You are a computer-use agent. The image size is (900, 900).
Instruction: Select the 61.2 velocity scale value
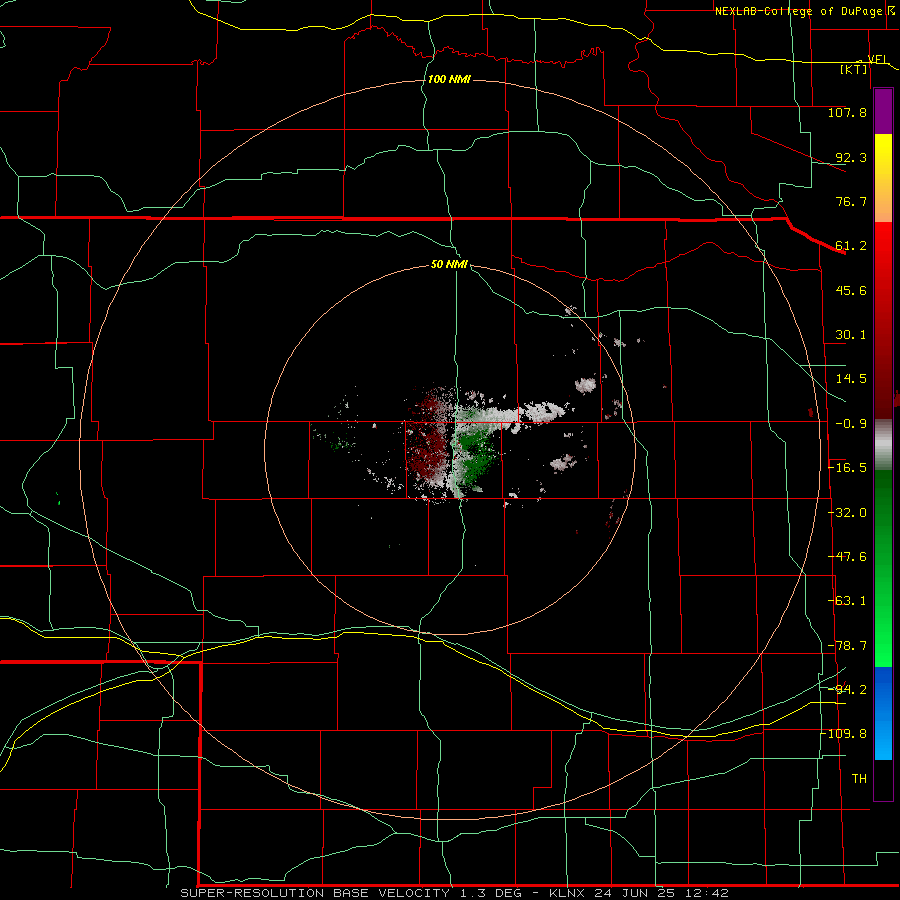tap(851, 246)
